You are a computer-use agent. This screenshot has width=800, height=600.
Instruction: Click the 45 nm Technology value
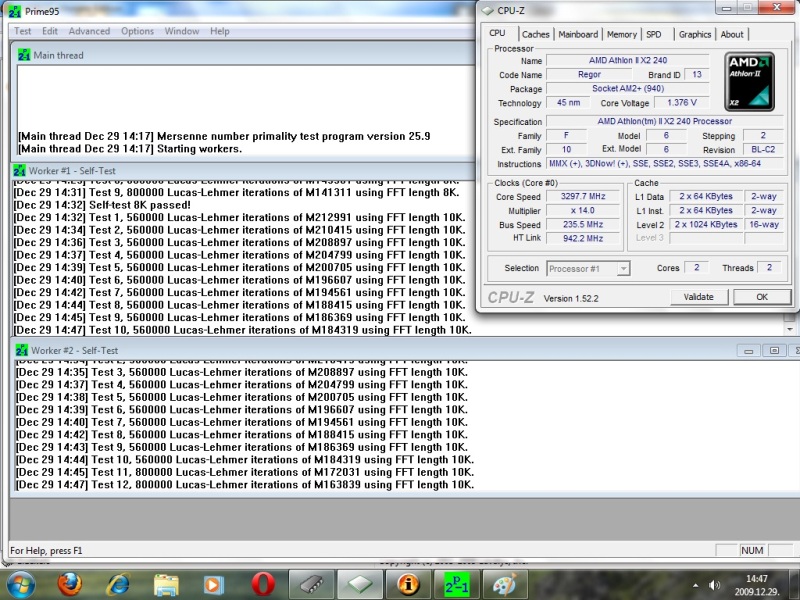click(x=568, y=103)
